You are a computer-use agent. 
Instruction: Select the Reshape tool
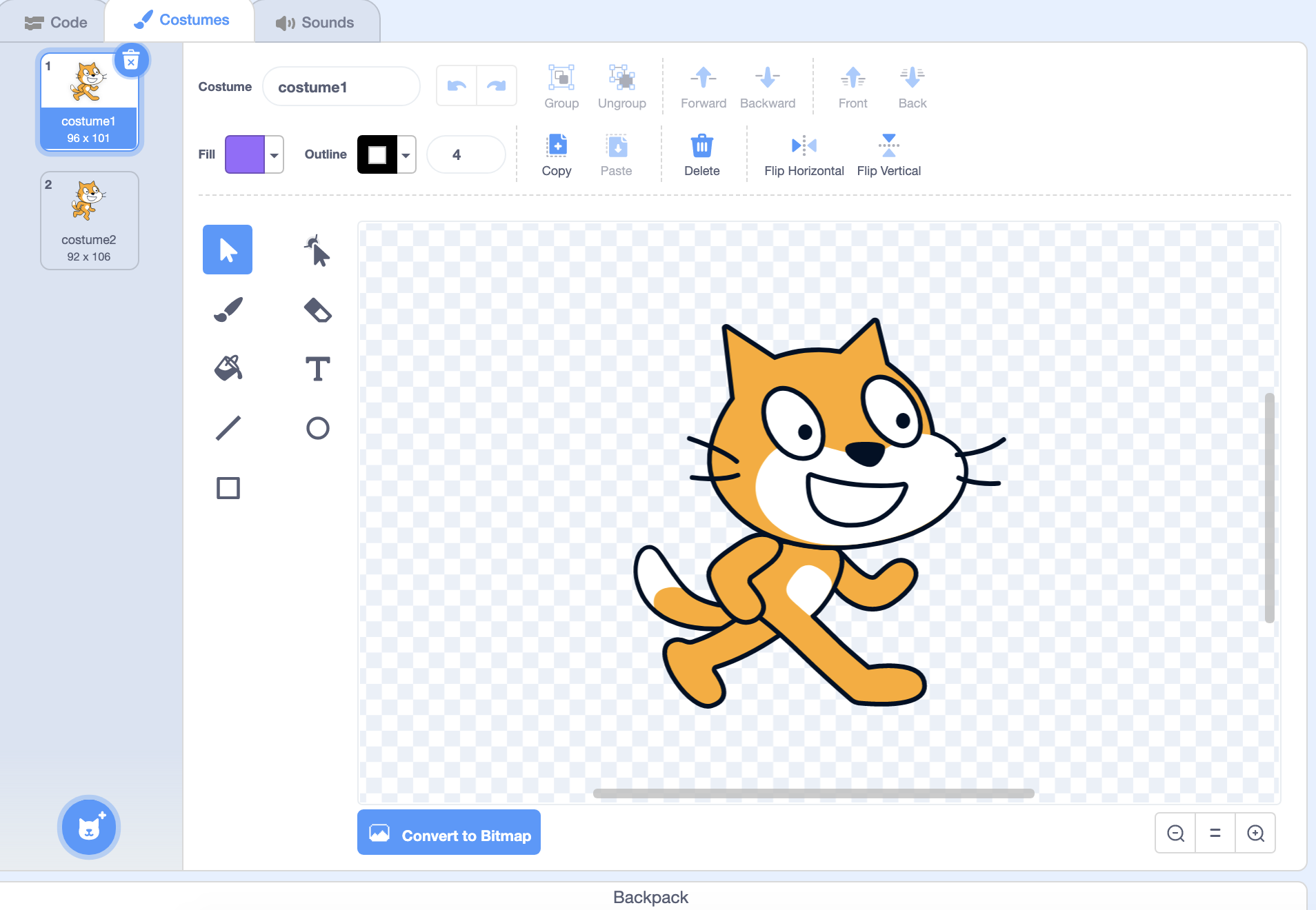click(x=317, y=250)
